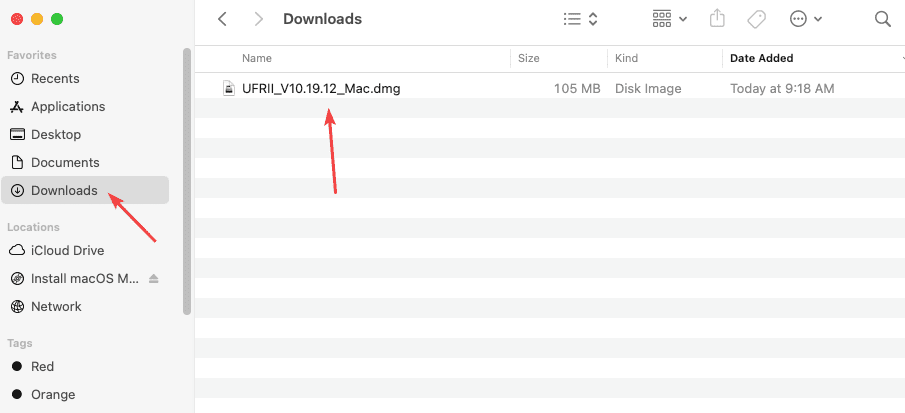Sort files by Name column header

coord(257,59)
